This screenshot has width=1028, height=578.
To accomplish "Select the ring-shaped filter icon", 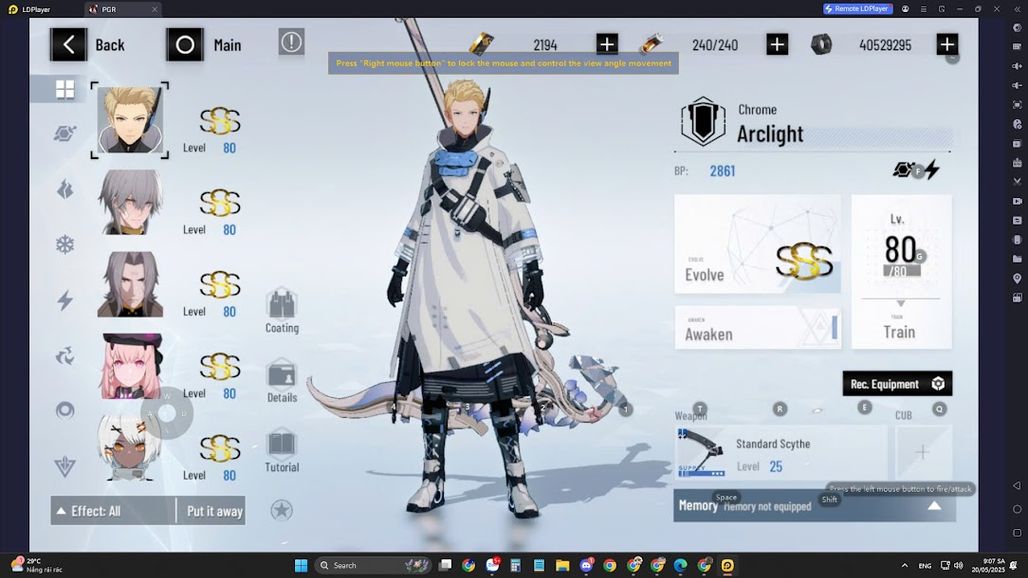I will [65, 411].
